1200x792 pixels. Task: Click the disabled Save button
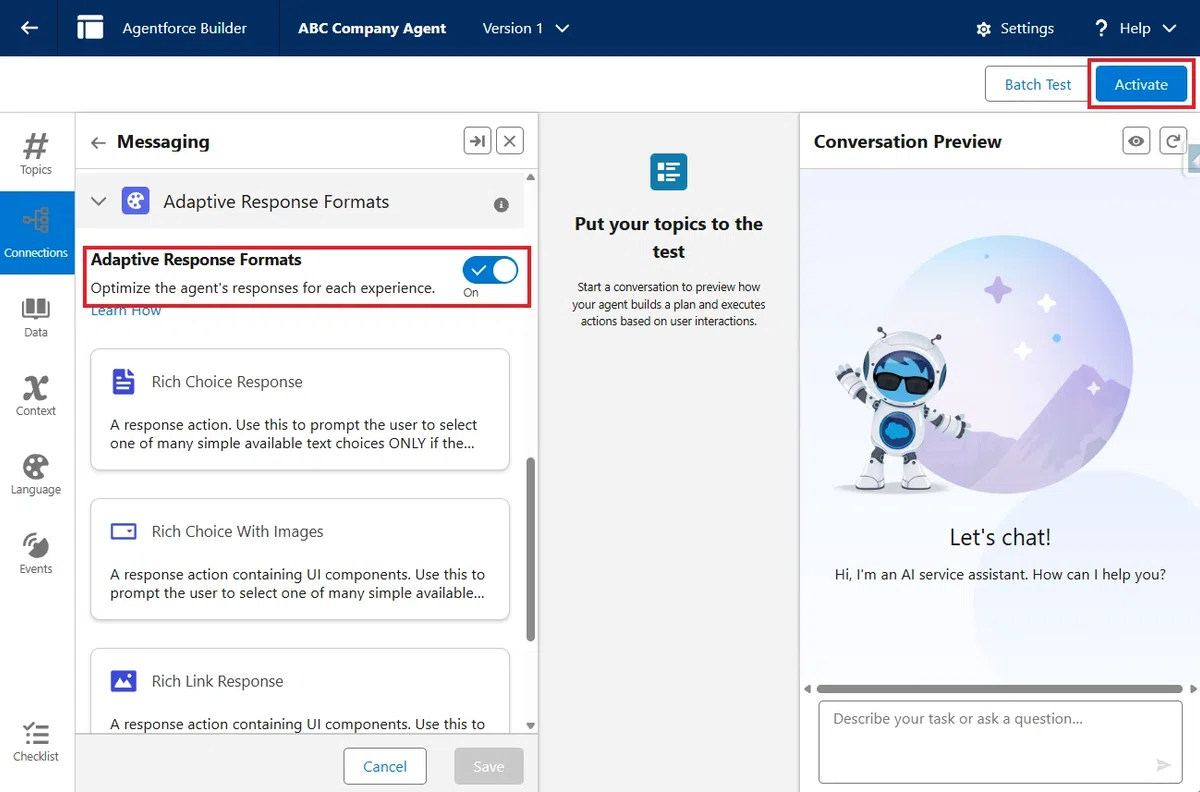coord(488,766)
